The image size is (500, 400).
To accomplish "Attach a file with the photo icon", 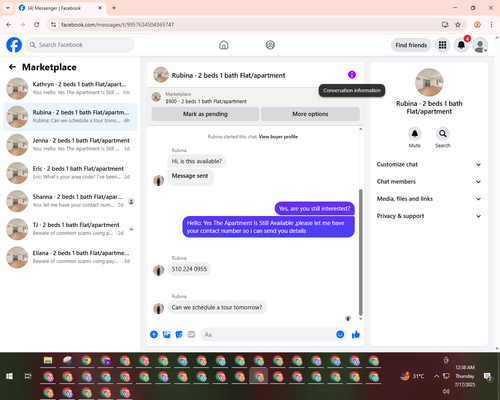I will 166,334.
